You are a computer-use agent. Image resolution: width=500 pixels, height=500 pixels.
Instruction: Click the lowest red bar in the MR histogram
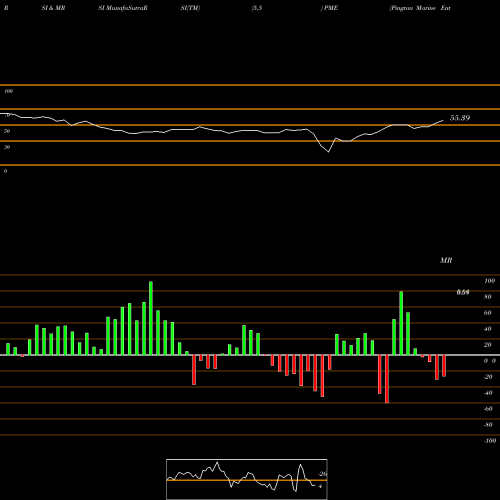coord(387,379)
